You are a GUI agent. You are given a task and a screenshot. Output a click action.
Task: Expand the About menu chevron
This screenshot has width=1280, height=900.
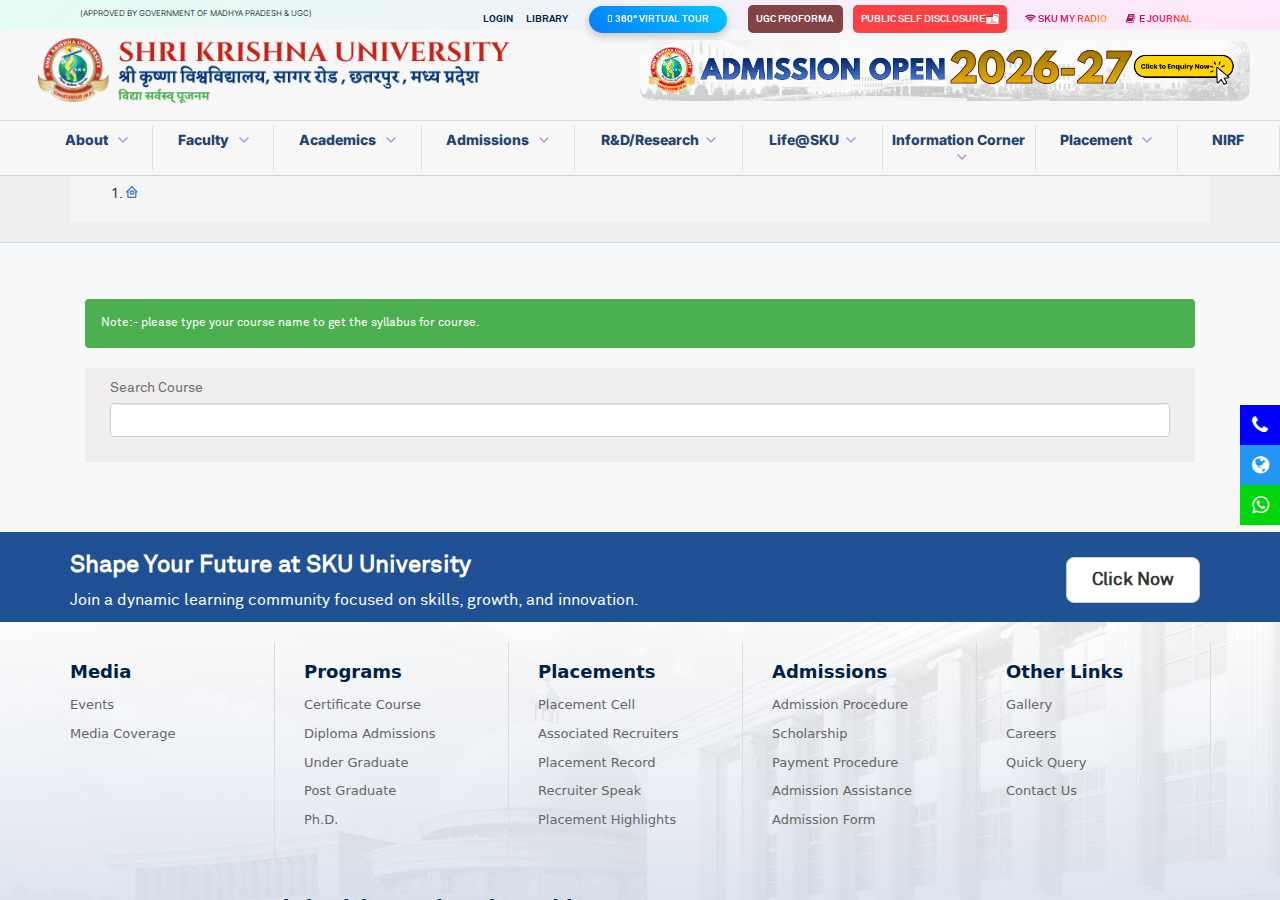tap(123, 140)
